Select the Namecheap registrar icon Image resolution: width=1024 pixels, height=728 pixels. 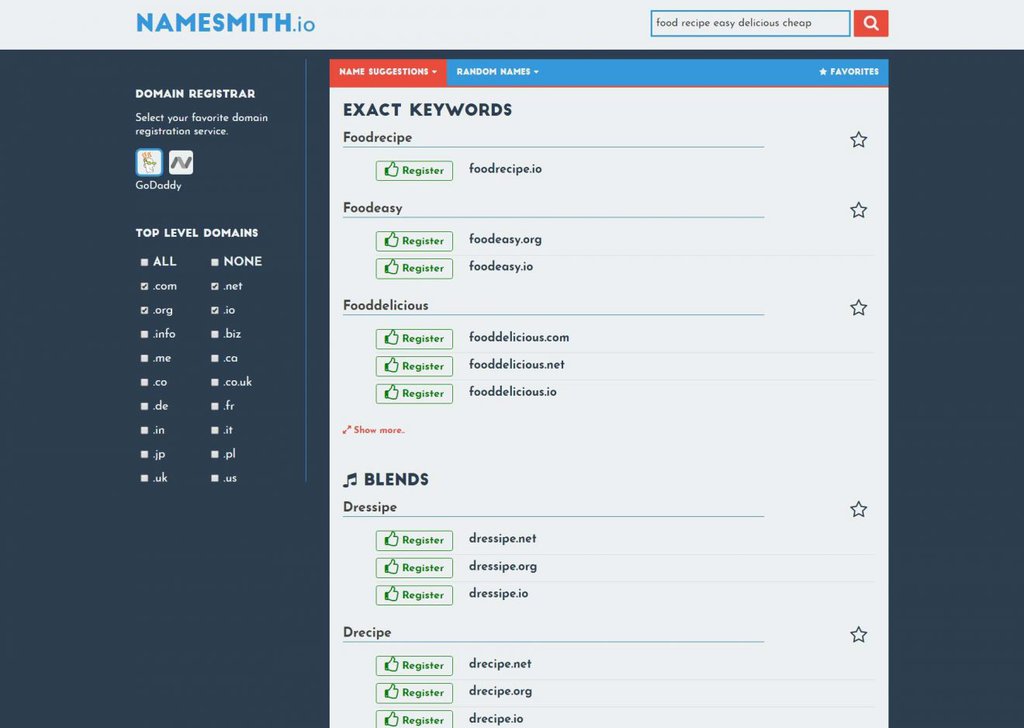click(x=181, y=163)
